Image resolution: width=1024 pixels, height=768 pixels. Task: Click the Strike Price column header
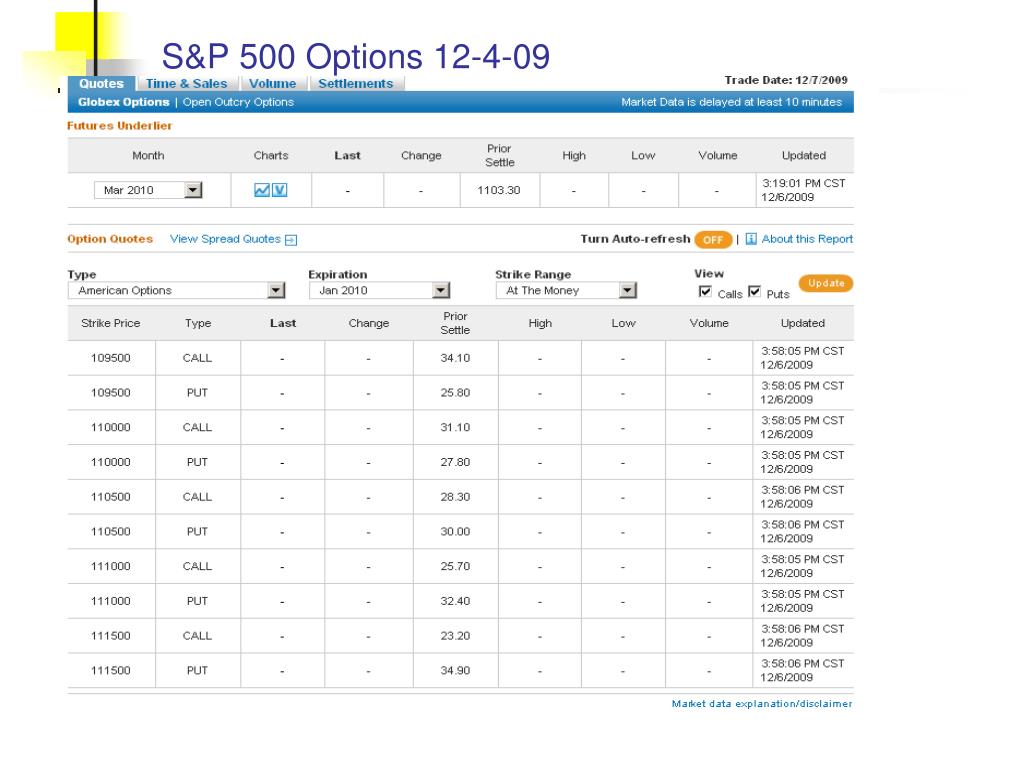(x=110, y=323)
